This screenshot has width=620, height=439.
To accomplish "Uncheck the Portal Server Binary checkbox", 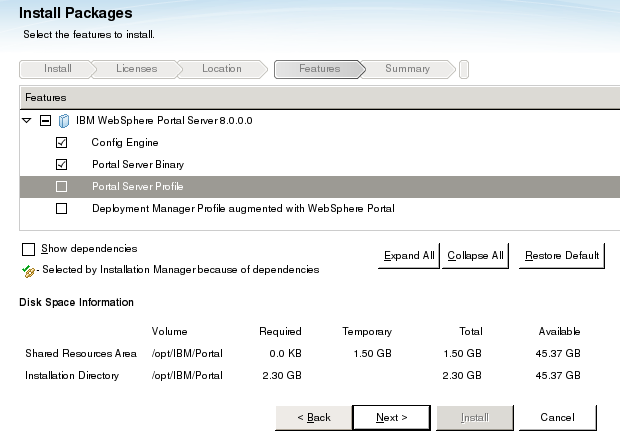I will click(x=61, y=165).
